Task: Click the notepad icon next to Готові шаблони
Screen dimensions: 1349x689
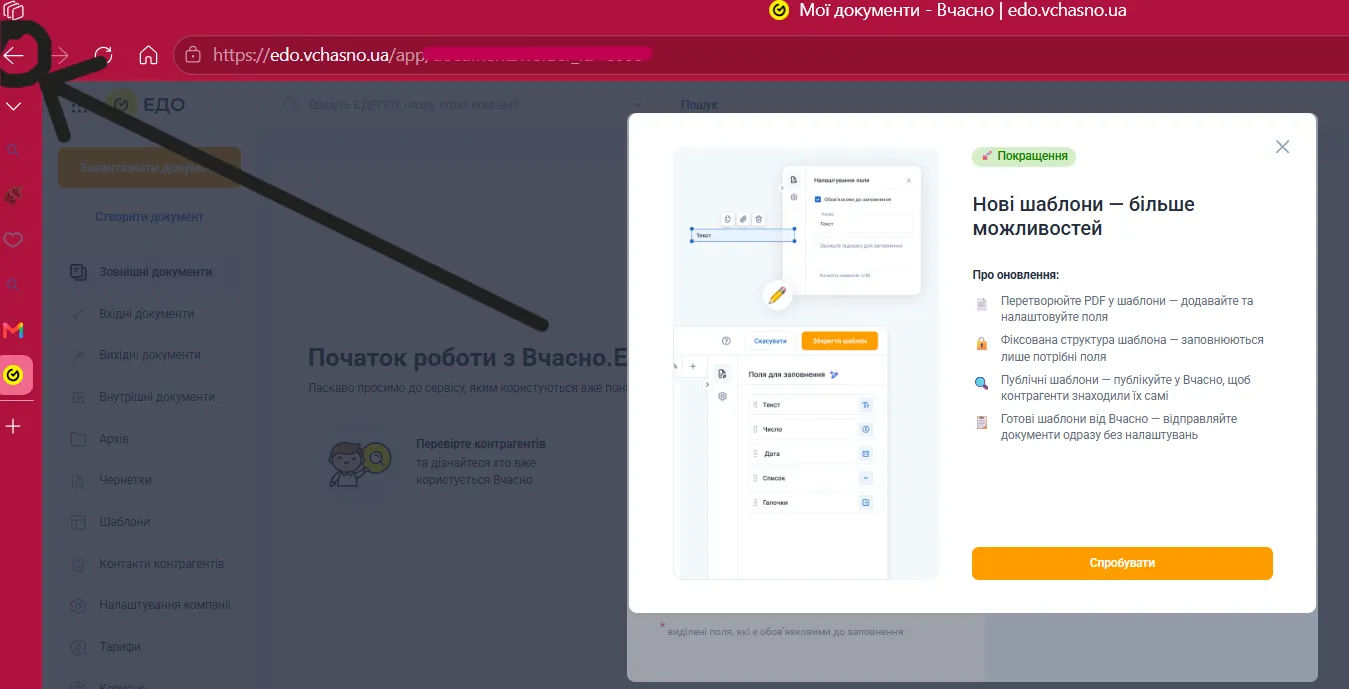Action: (x=982, y=422)
